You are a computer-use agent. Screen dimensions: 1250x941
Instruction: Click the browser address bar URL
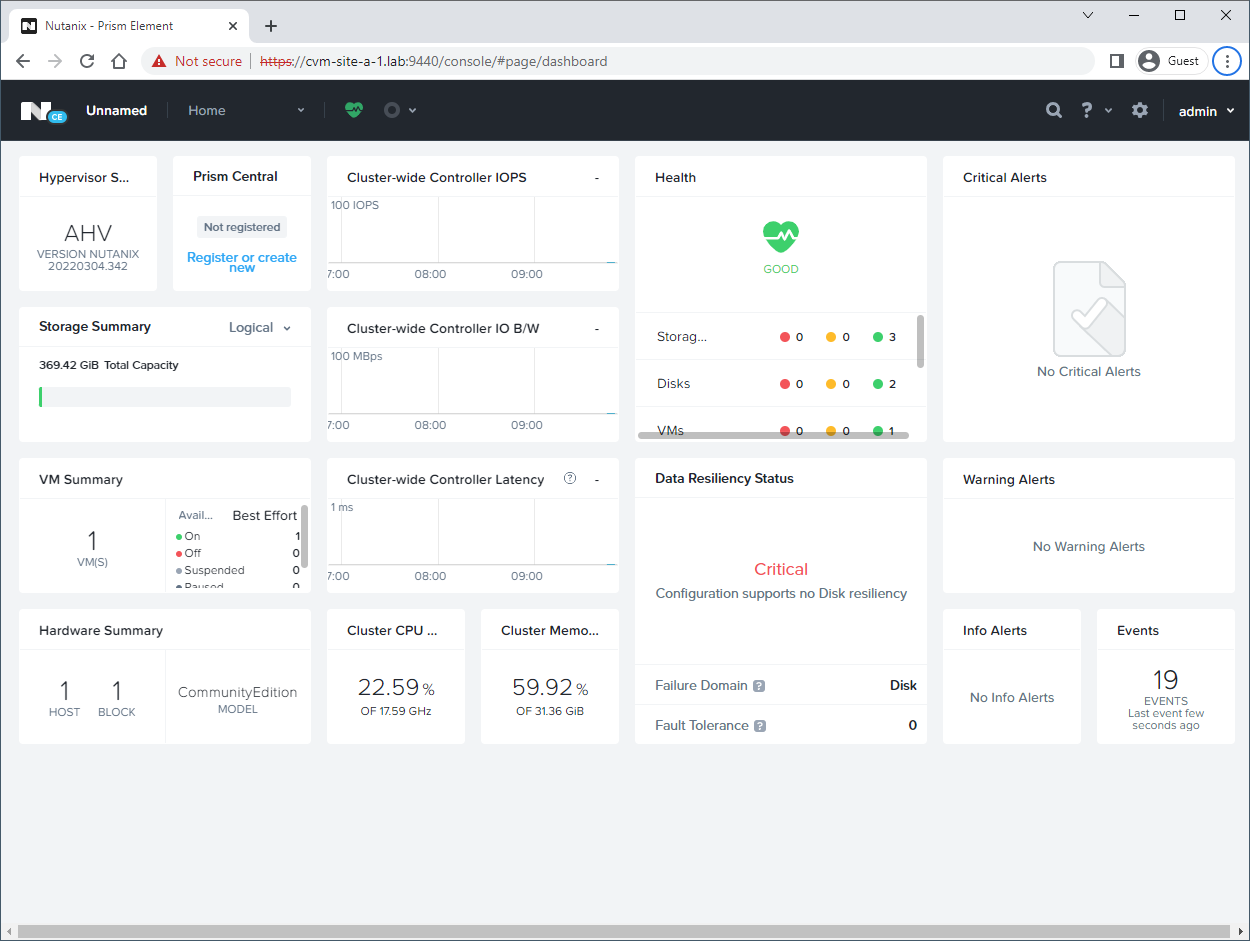[433, 61]
